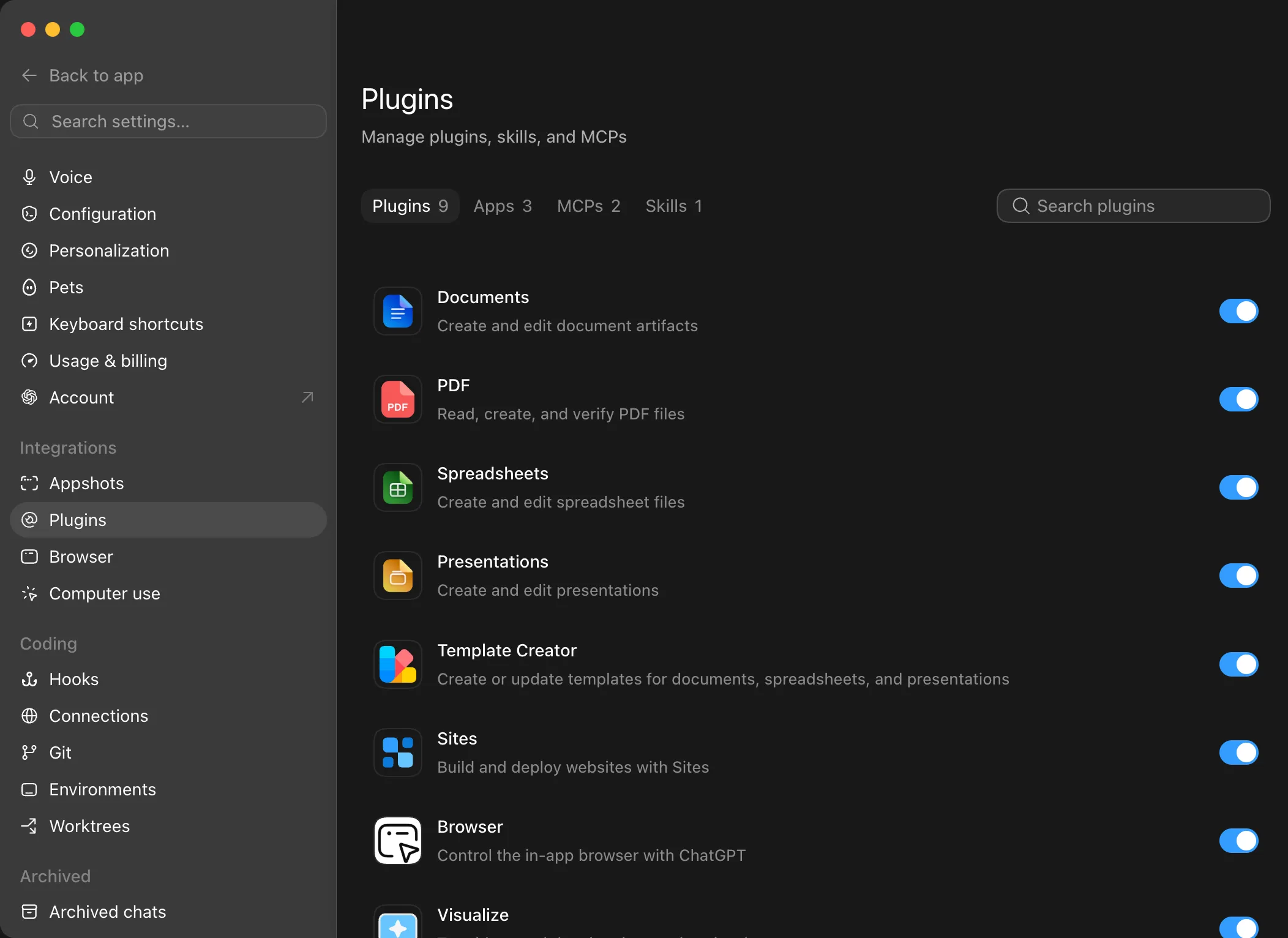Image resolution: width=1288 pixels, height=938 pixels.
Task: Click the Pets icon in sidebar
Action: click(x=29, y=287)
